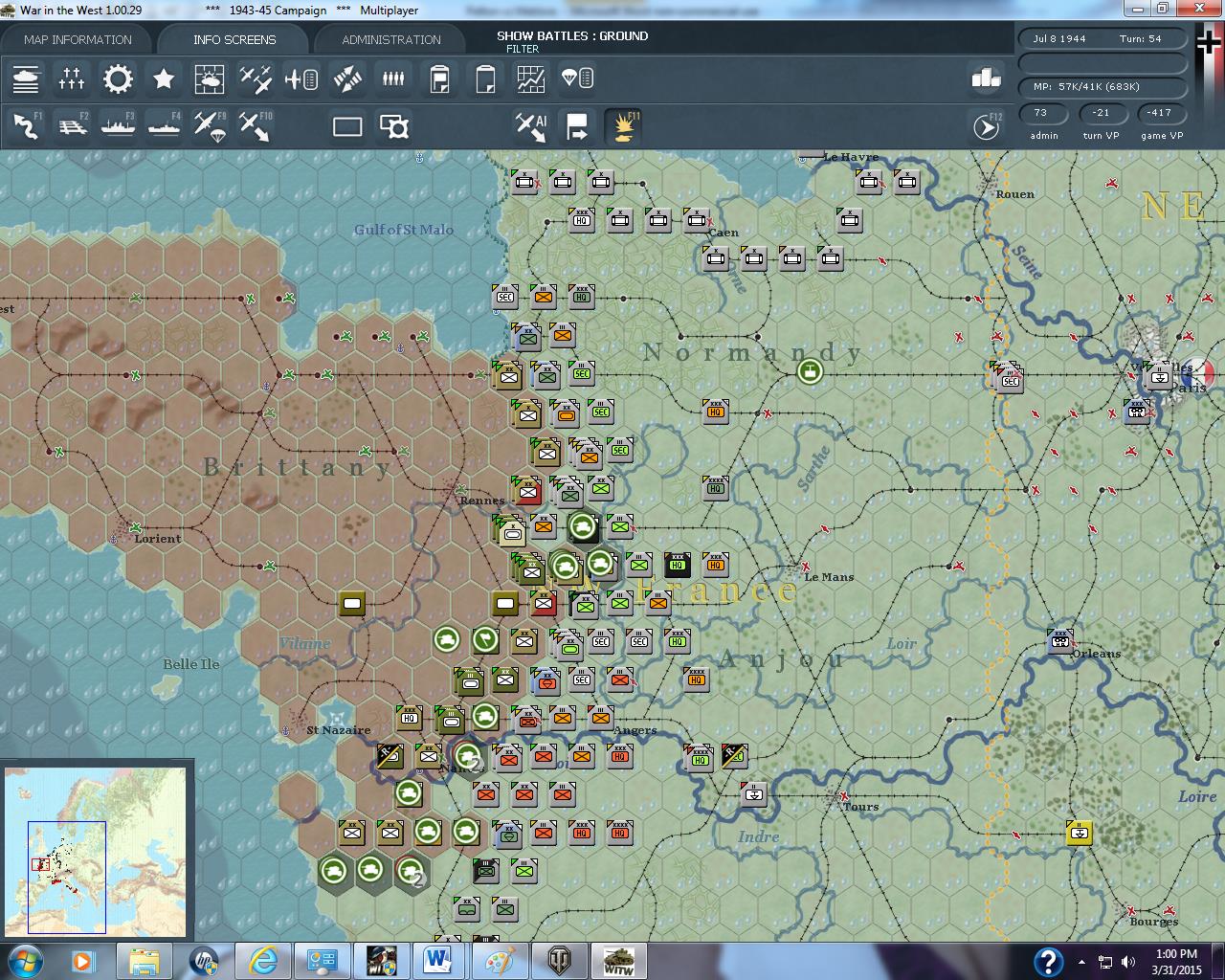Click the MP 57K/41K (683K) readout

coord(1103,87)
